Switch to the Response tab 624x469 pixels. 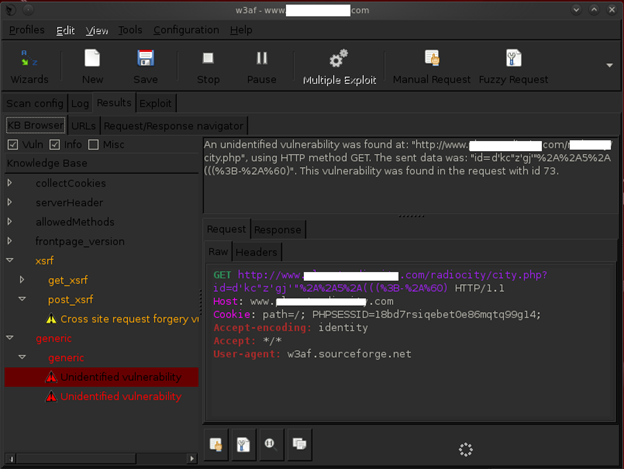coord(277,230)
